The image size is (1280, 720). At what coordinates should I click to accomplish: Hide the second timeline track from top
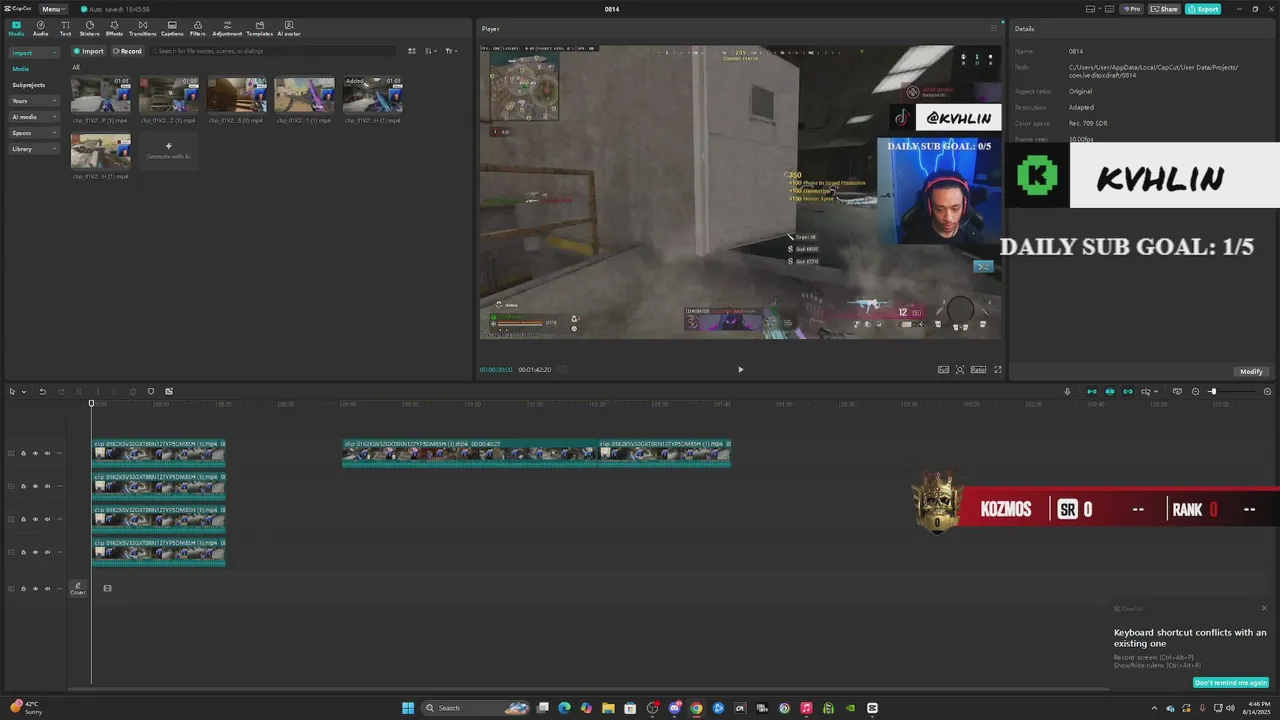pyautogui.click(x=35, y=486)
